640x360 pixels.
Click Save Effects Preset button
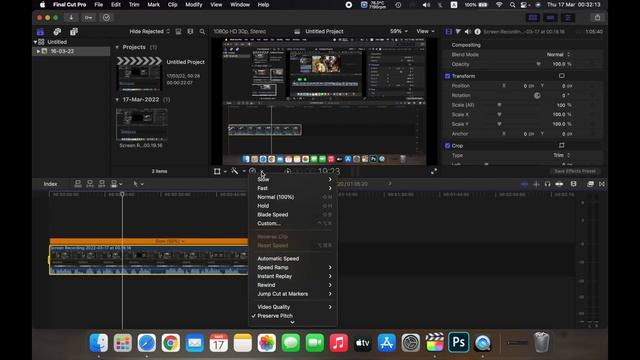tap(575, 171)
